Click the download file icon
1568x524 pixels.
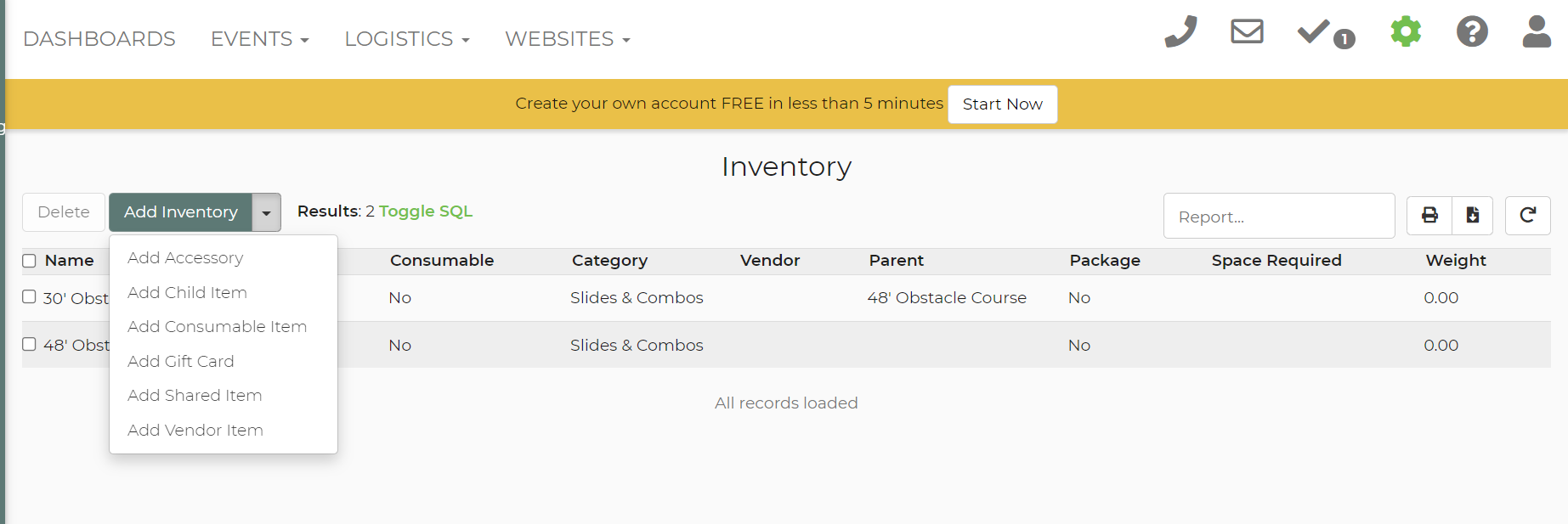coord(1473,215)
